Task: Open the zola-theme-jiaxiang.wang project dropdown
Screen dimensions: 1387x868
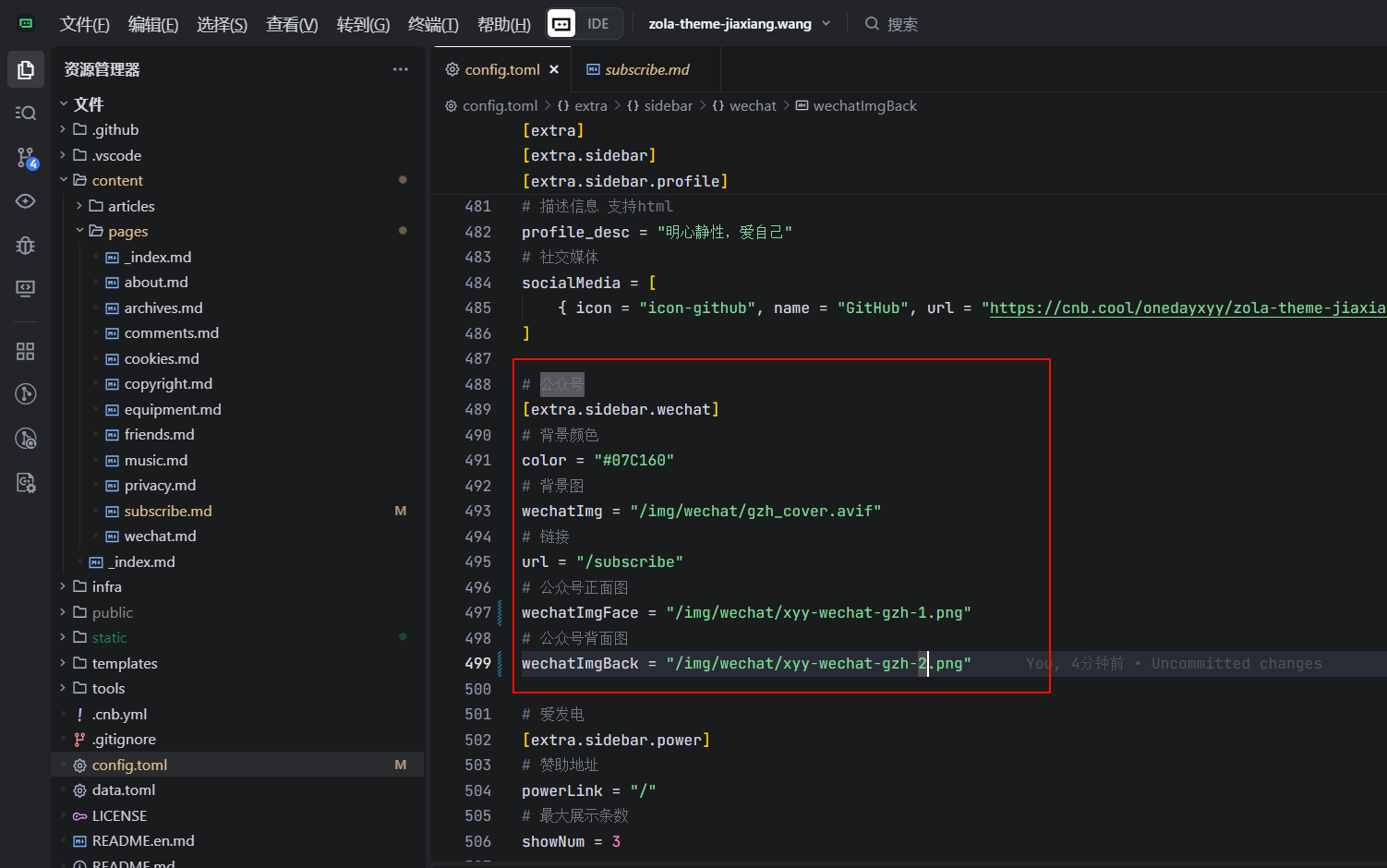Action: [740, 24]
